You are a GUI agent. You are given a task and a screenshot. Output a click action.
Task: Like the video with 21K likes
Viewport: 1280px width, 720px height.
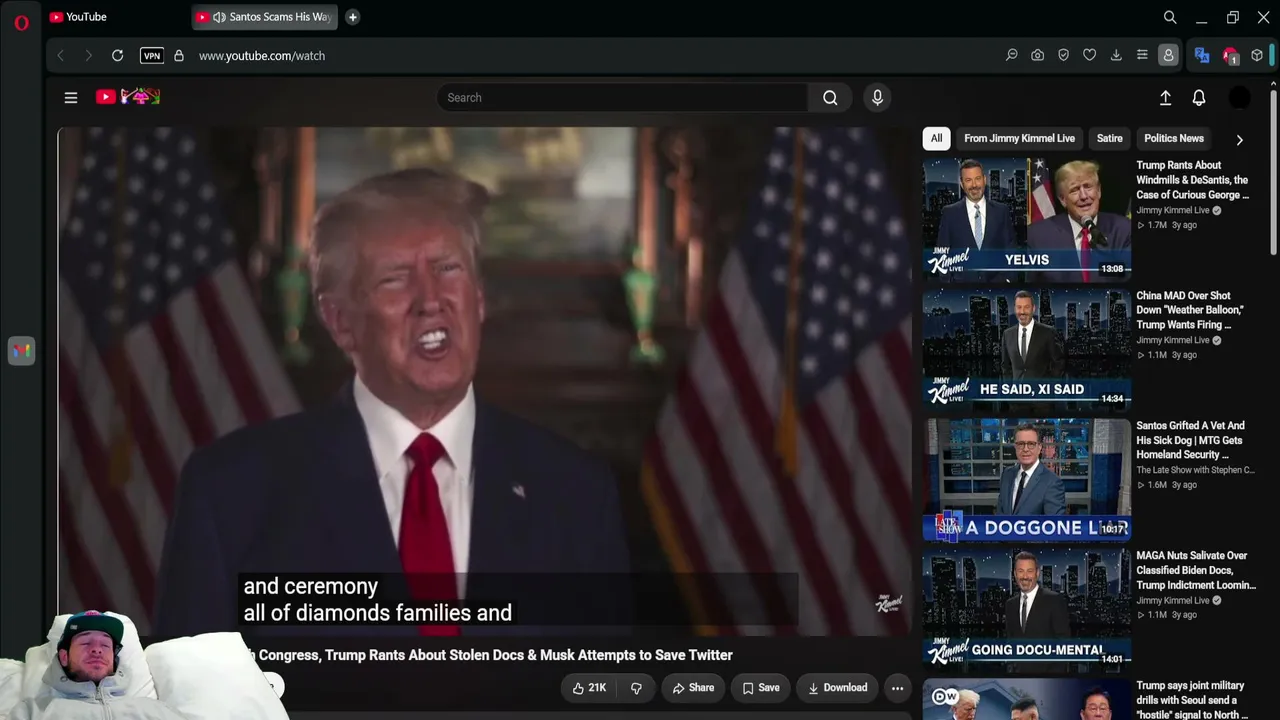(589, 688)
